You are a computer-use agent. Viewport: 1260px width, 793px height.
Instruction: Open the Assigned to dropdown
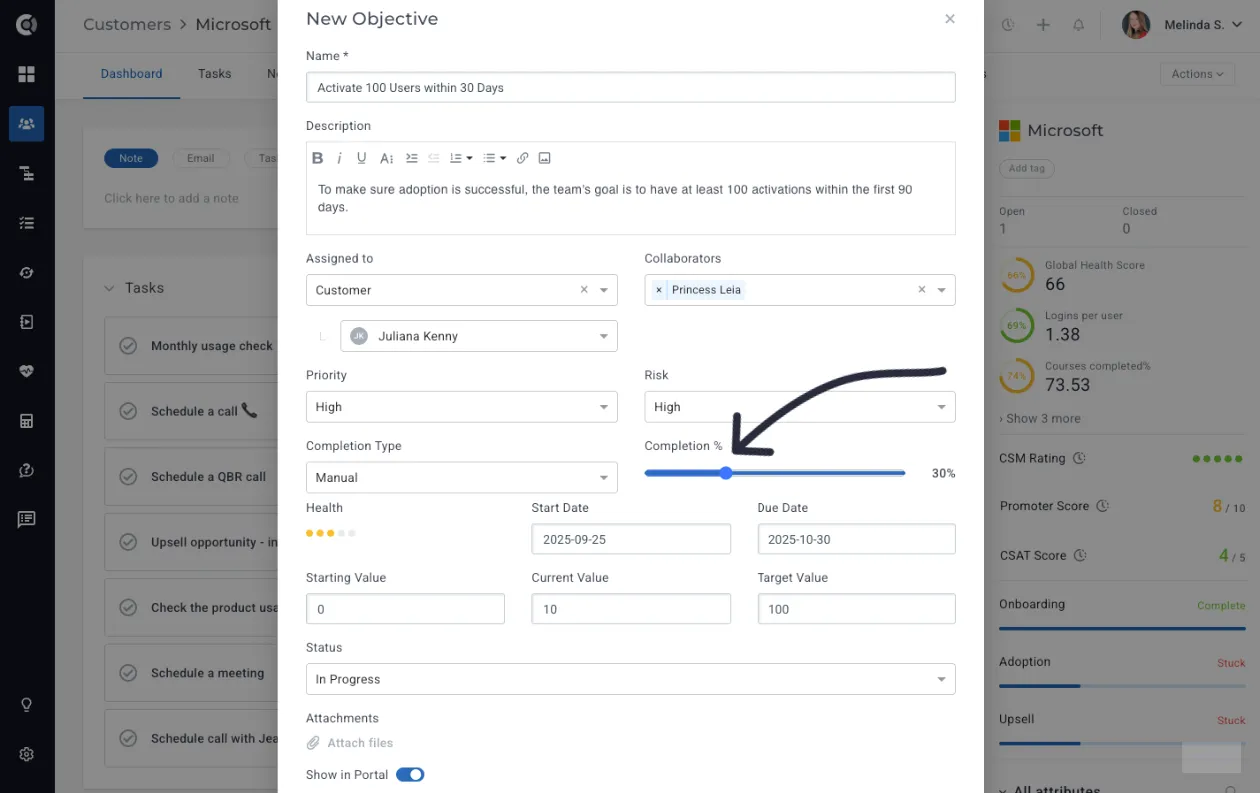click(461, 290)
